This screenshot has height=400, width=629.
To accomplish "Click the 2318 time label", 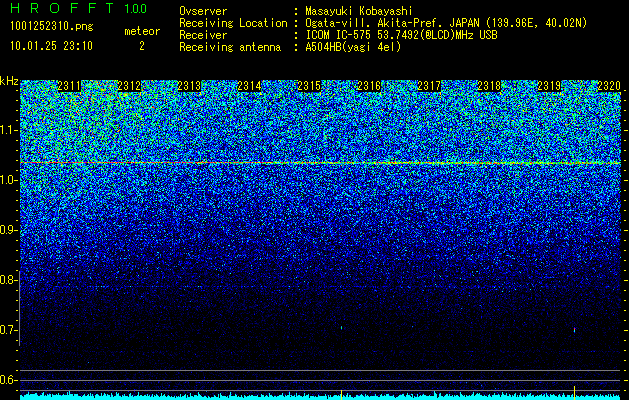I will tap(489, 86).
